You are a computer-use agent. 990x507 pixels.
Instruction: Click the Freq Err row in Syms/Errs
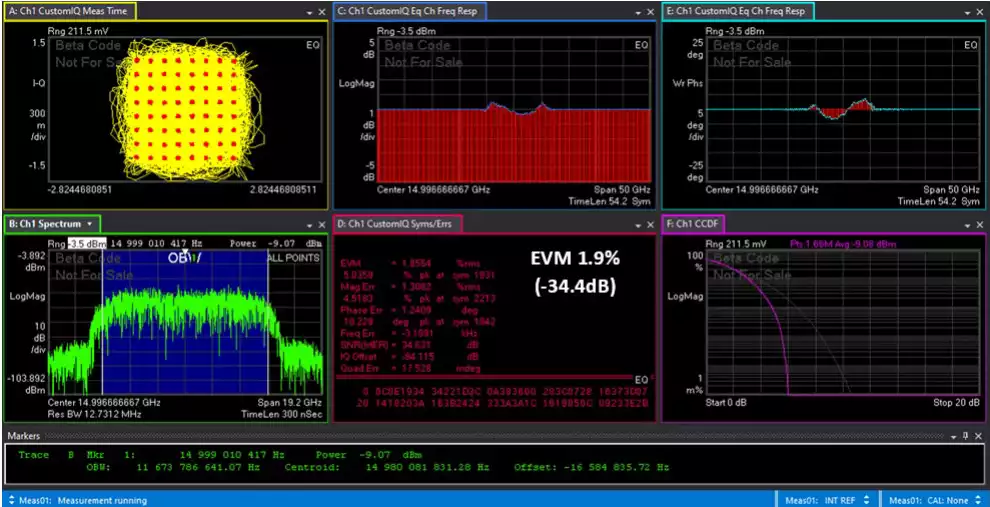(407, 333)
